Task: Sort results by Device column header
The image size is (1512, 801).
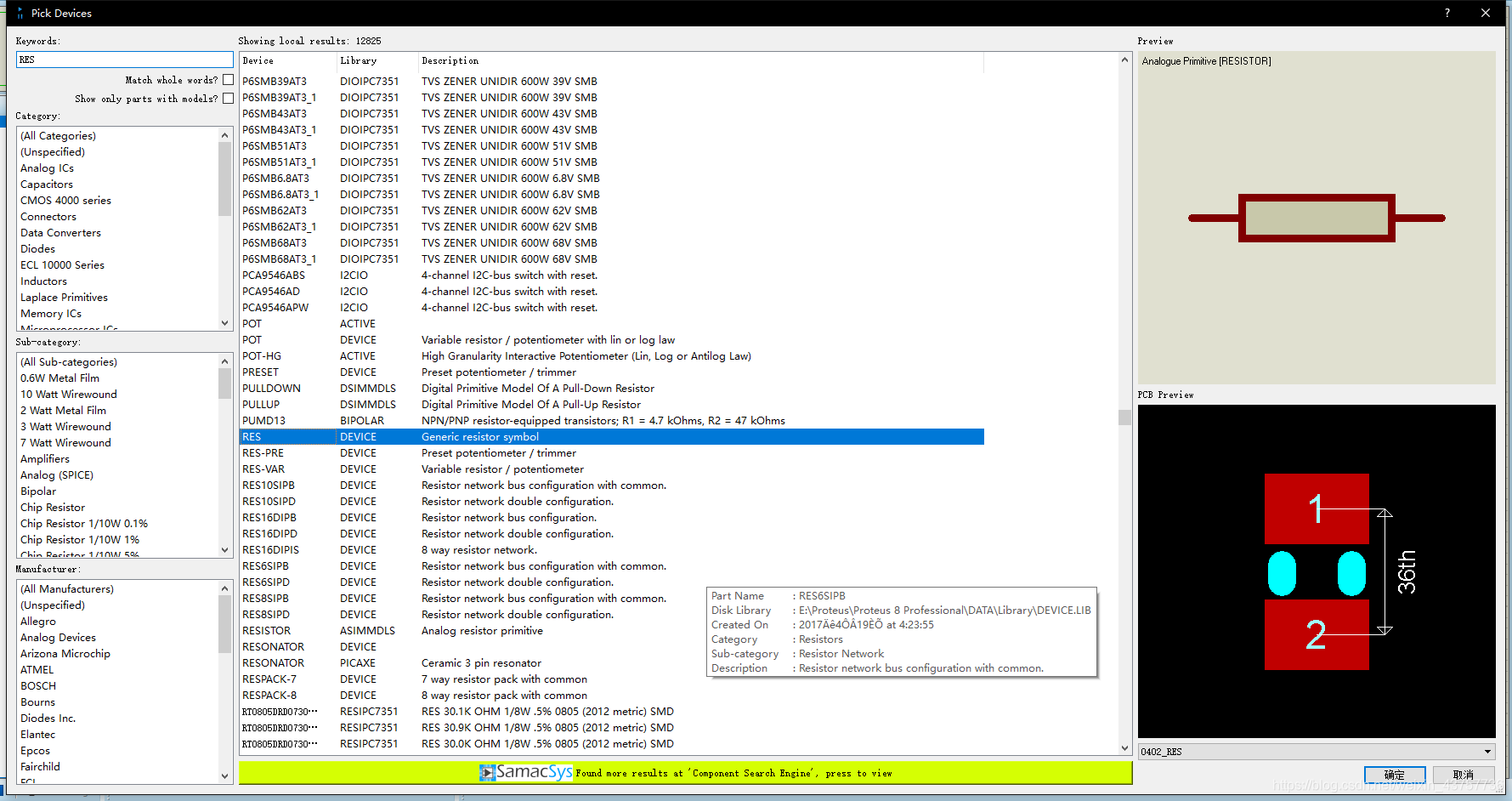Action: [x=288, y=60]
